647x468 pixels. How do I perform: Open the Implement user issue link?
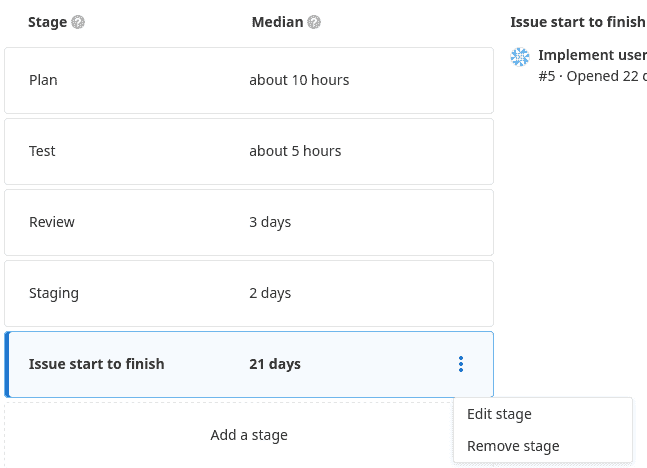click(x=592, y=55)
